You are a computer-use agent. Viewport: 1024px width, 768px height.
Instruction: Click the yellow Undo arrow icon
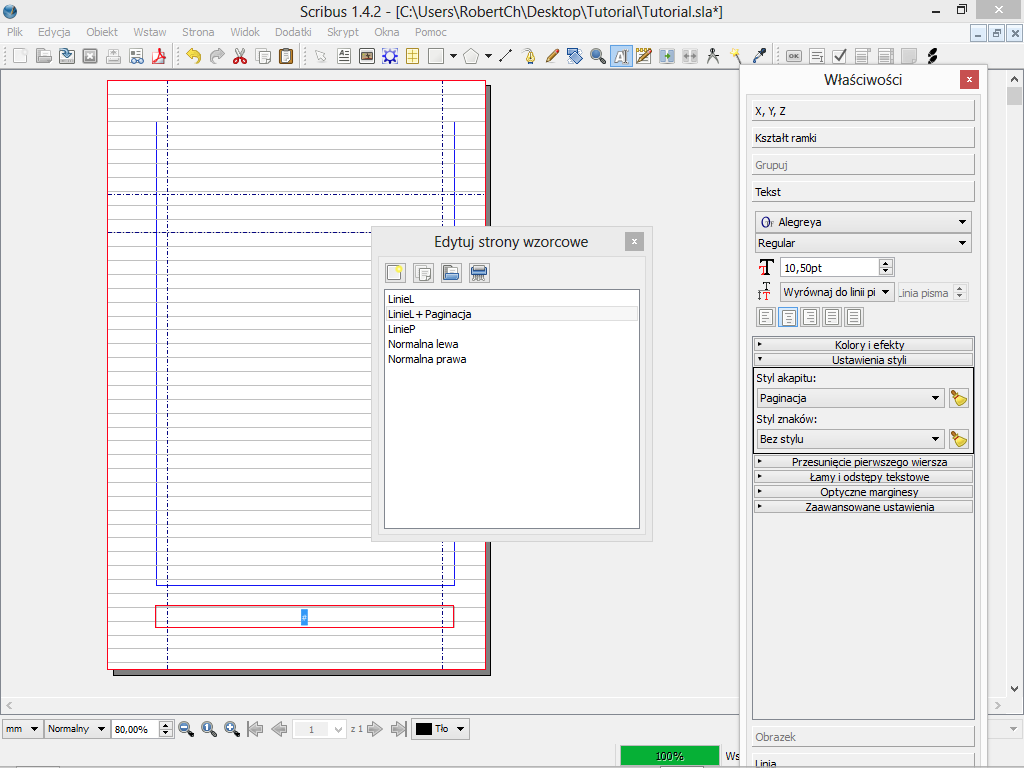[193, 56]
